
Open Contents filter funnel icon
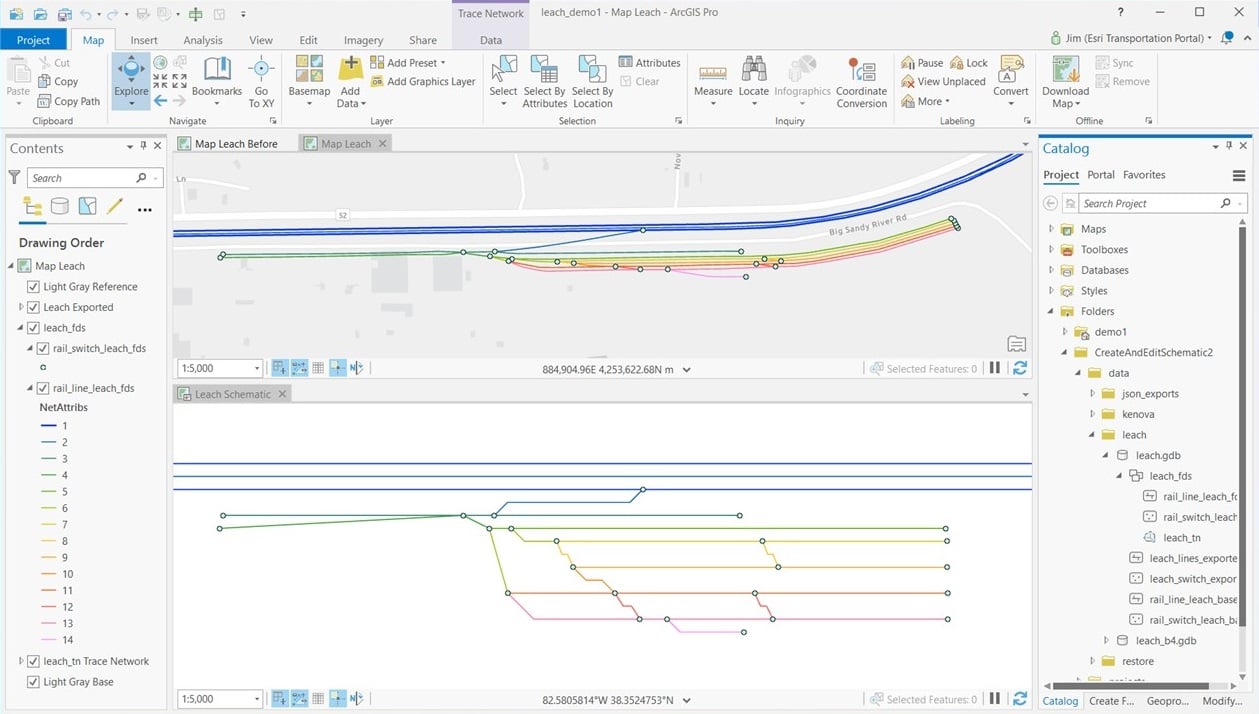(14, 177)
